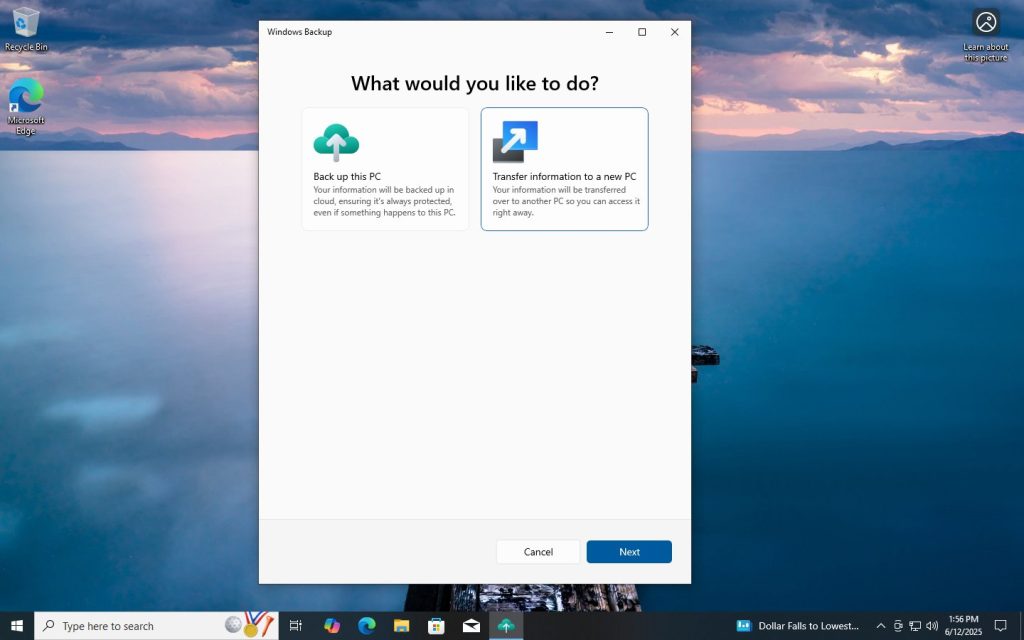Select the Back up this PC option

tap(385, 168)
